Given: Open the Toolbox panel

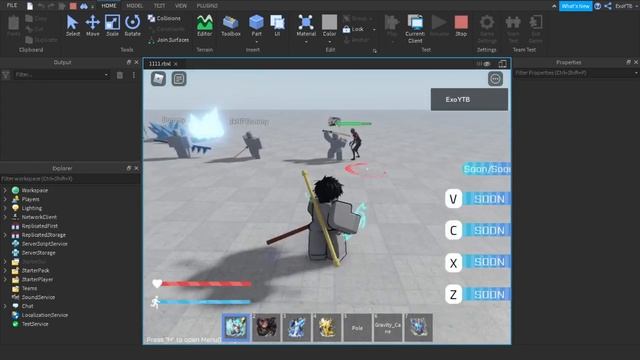Looking at the screenshot, I should coord(231,26).
